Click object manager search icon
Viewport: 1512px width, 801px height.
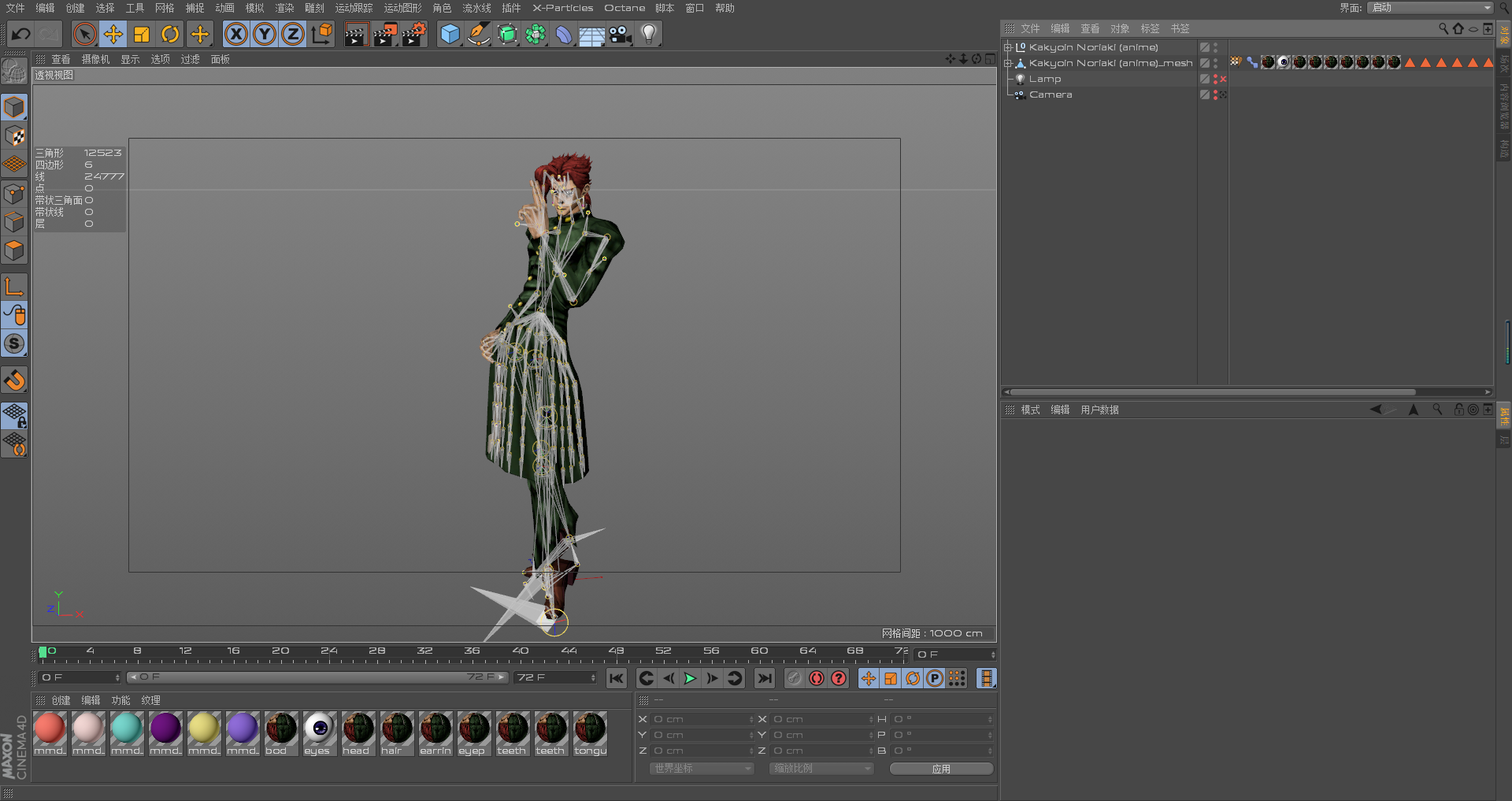1443,28
